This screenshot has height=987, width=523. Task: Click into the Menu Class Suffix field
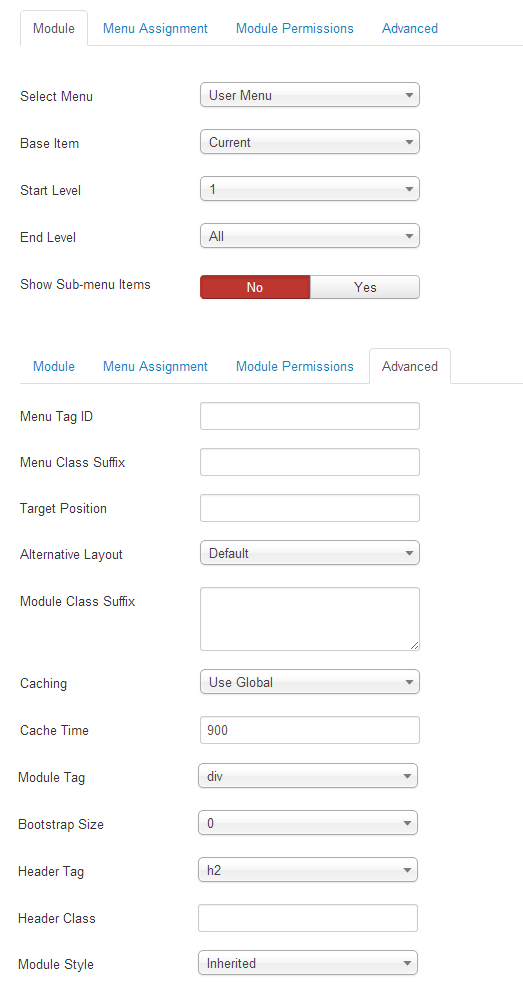310,462
